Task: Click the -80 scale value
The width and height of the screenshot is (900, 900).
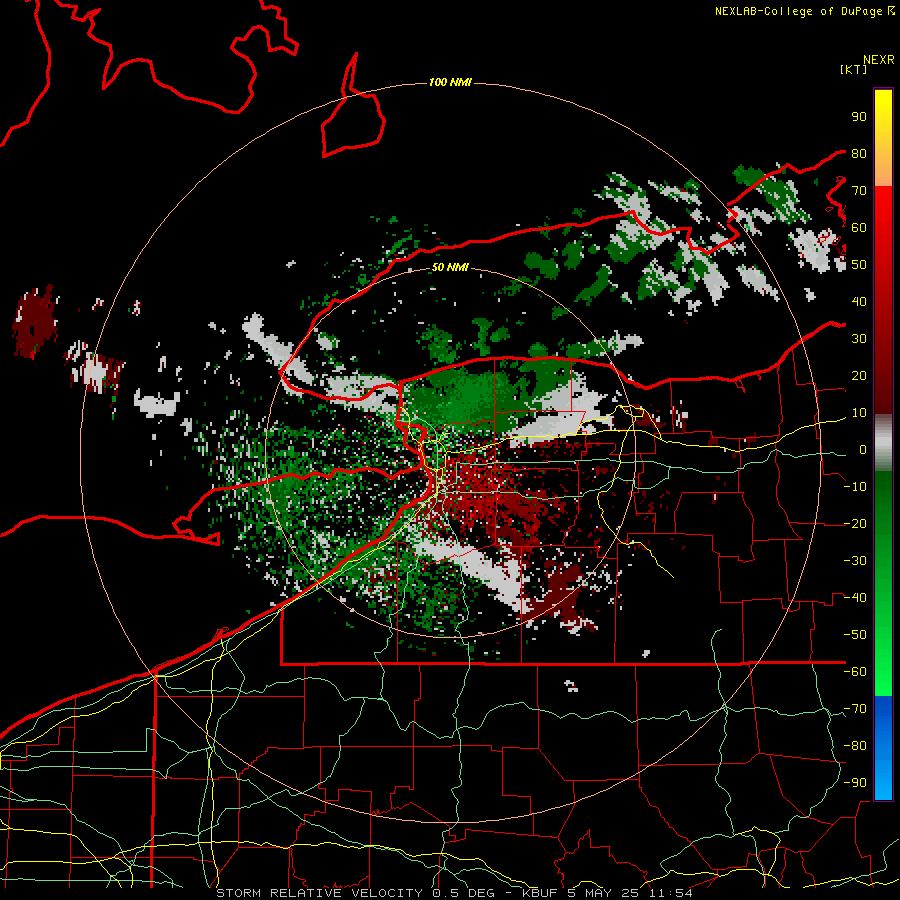Action: (855, 746)
